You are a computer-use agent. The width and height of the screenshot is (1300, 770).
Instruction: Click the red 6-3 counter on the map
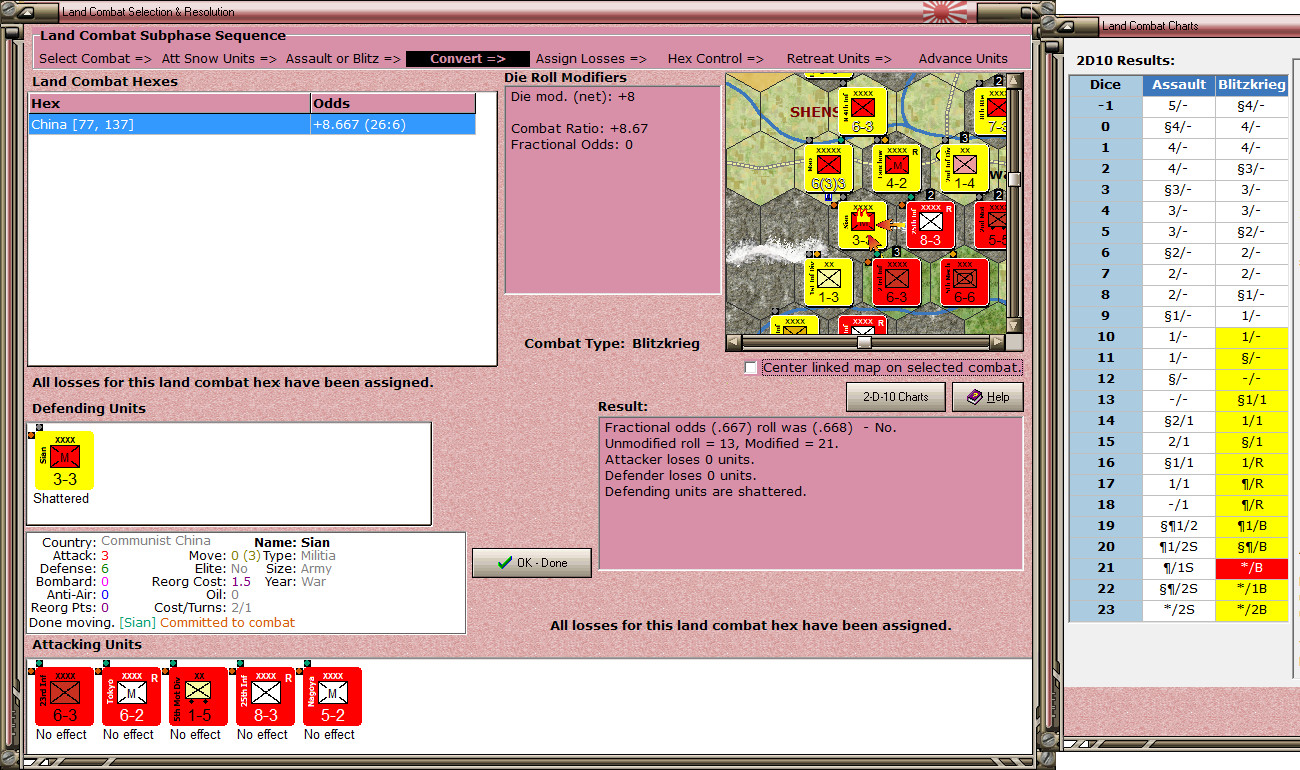pos(896,283)
